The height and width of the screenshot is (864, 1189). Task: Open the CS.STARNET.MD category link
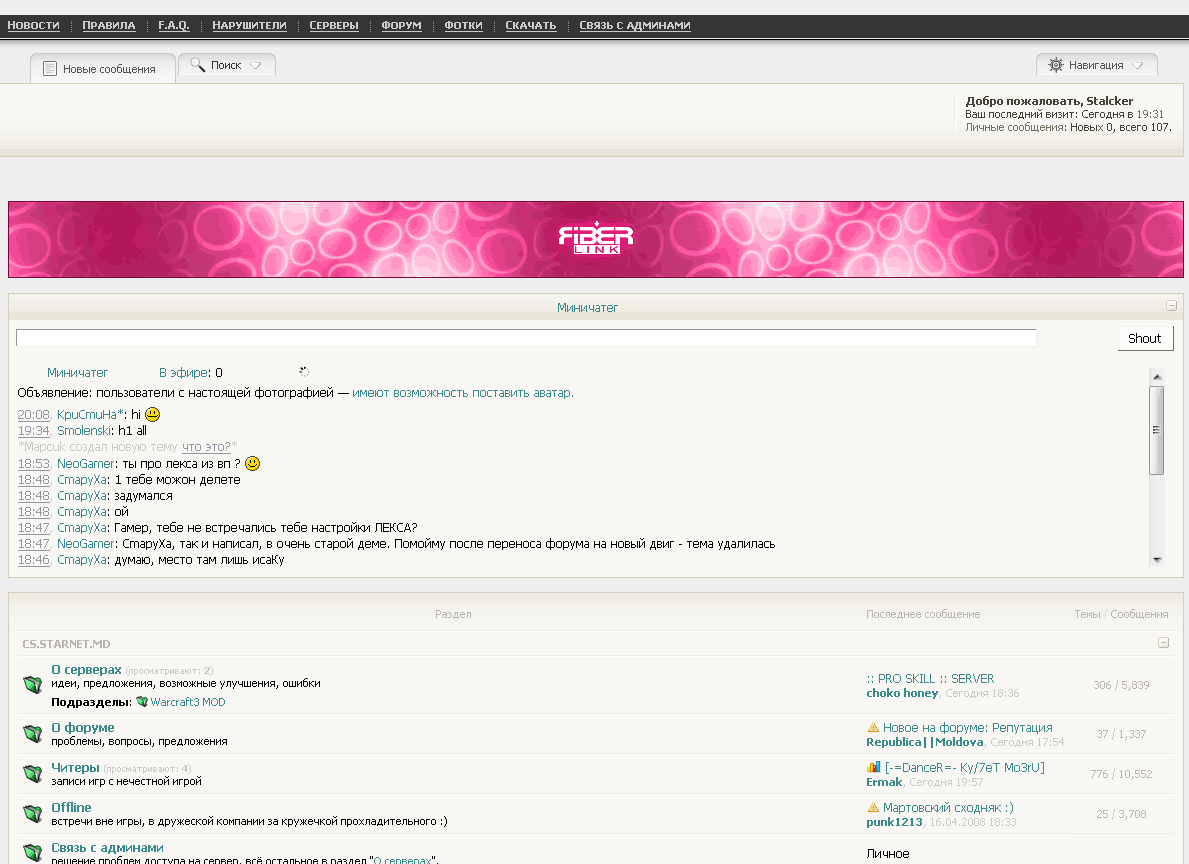pos(66,644)
